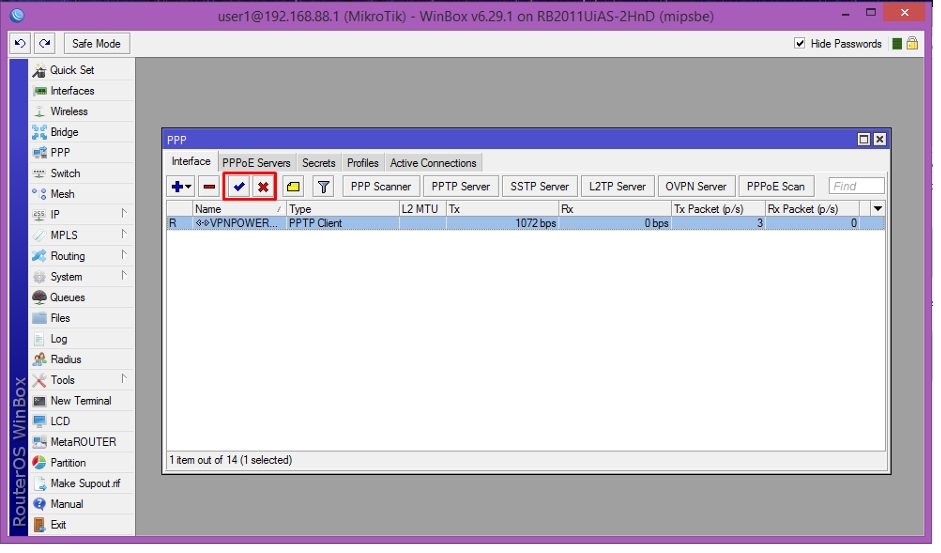Switch to the Interface tab
Screen dimensions: 941x553
pyautogui.click(x=191, y=162)
